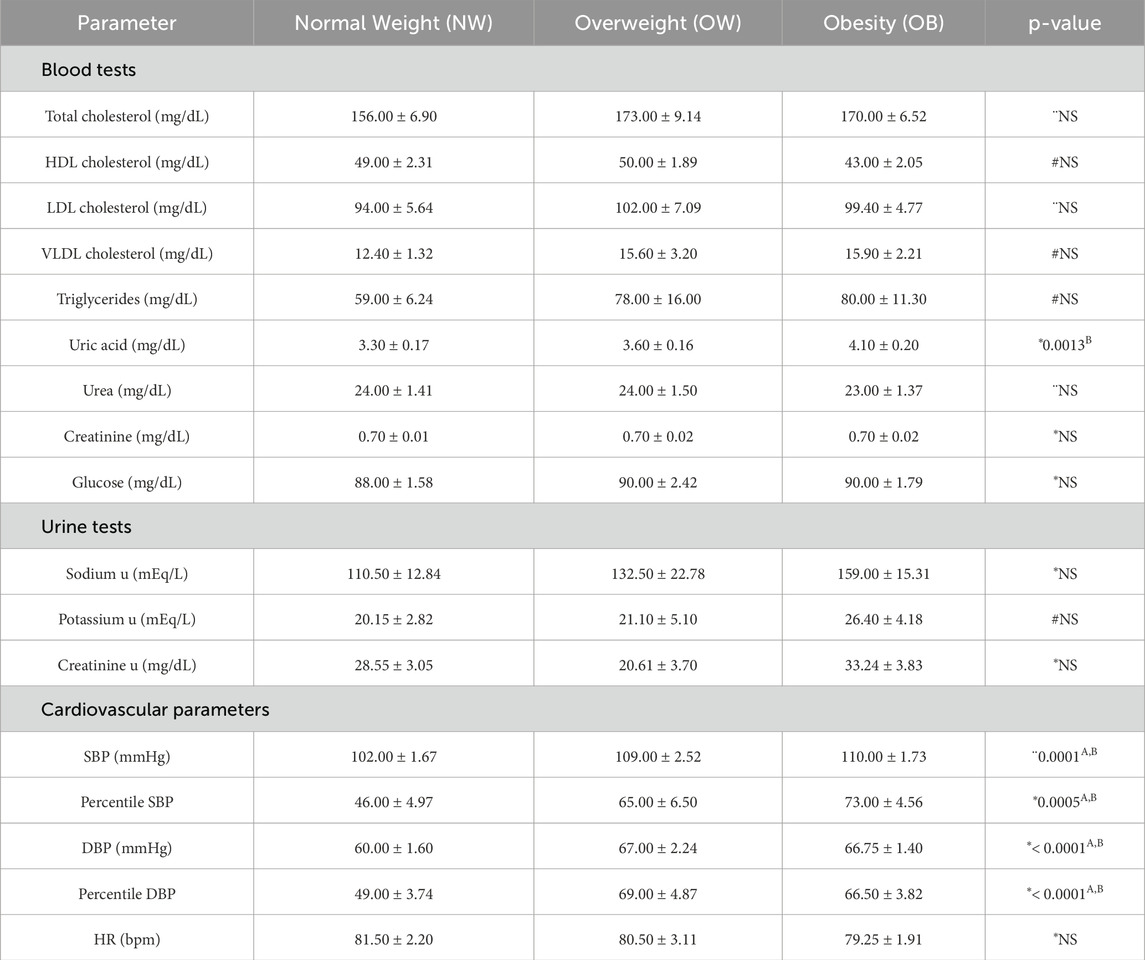Select the Cardiovascular parameters section heading

tap(155, 710)
